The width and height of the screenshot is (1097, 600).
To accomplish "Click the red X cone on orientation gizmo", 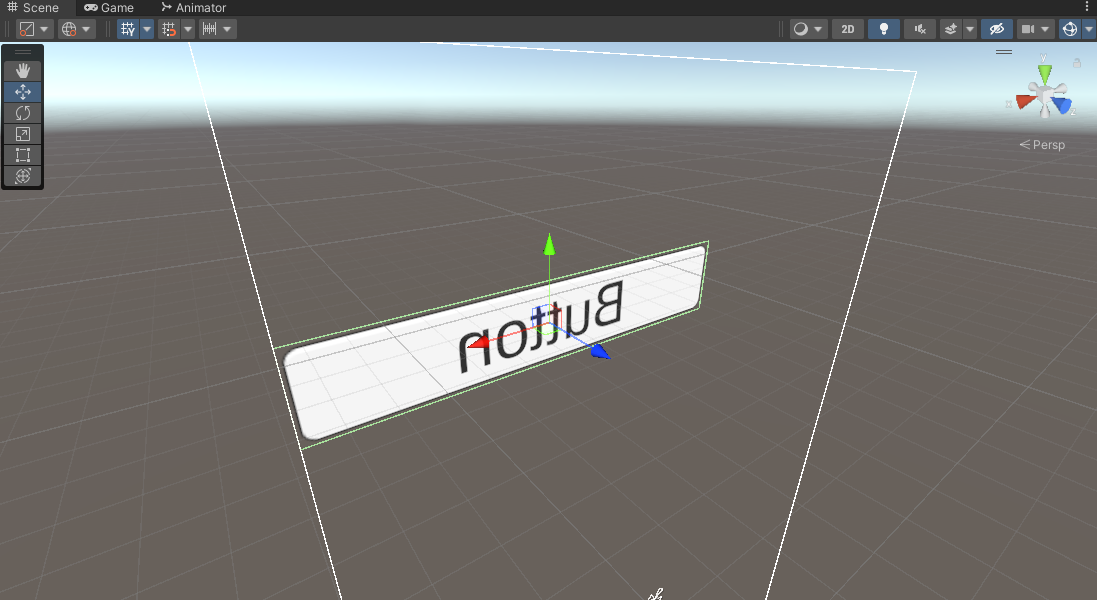I will [1025, 101].
